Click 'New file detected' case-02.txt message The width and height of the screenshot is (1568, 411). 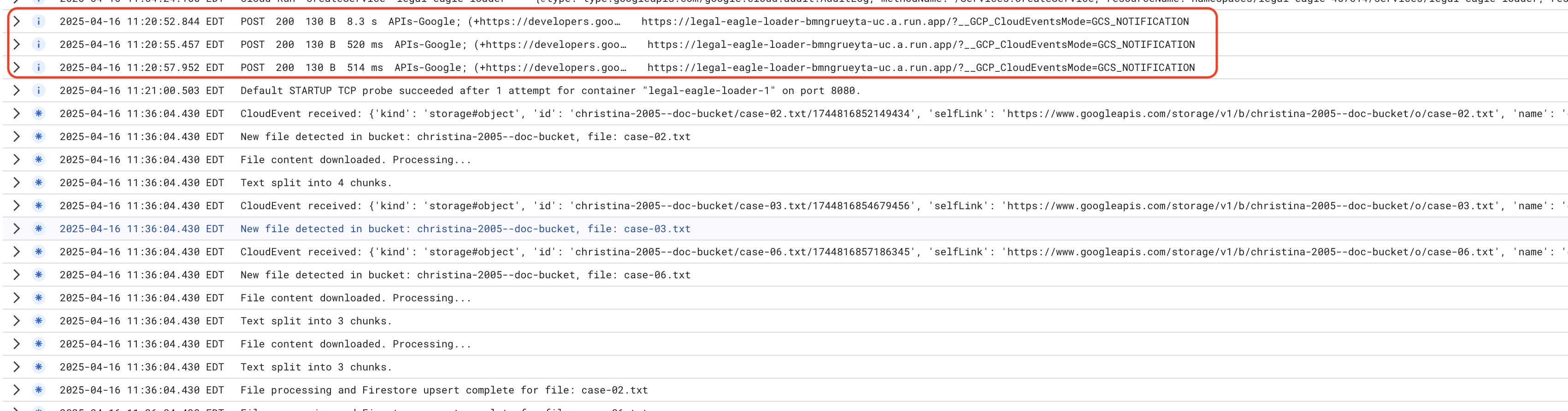tap(465, 137)
